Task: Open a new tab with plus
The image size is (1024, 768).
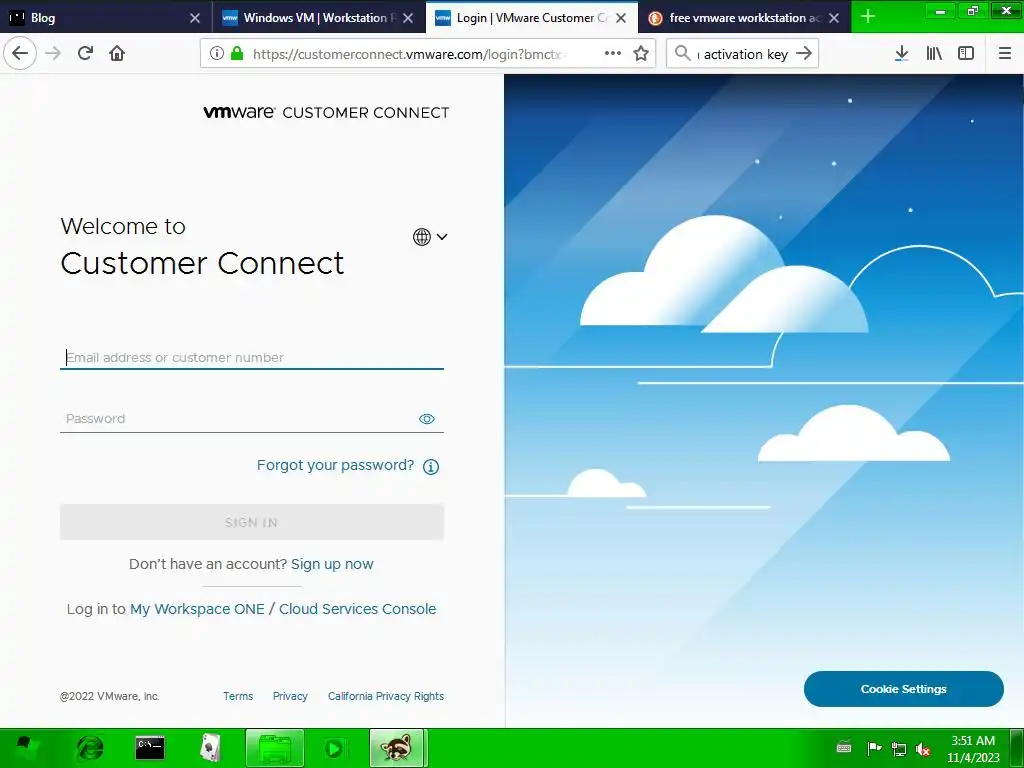Action: 868,17
